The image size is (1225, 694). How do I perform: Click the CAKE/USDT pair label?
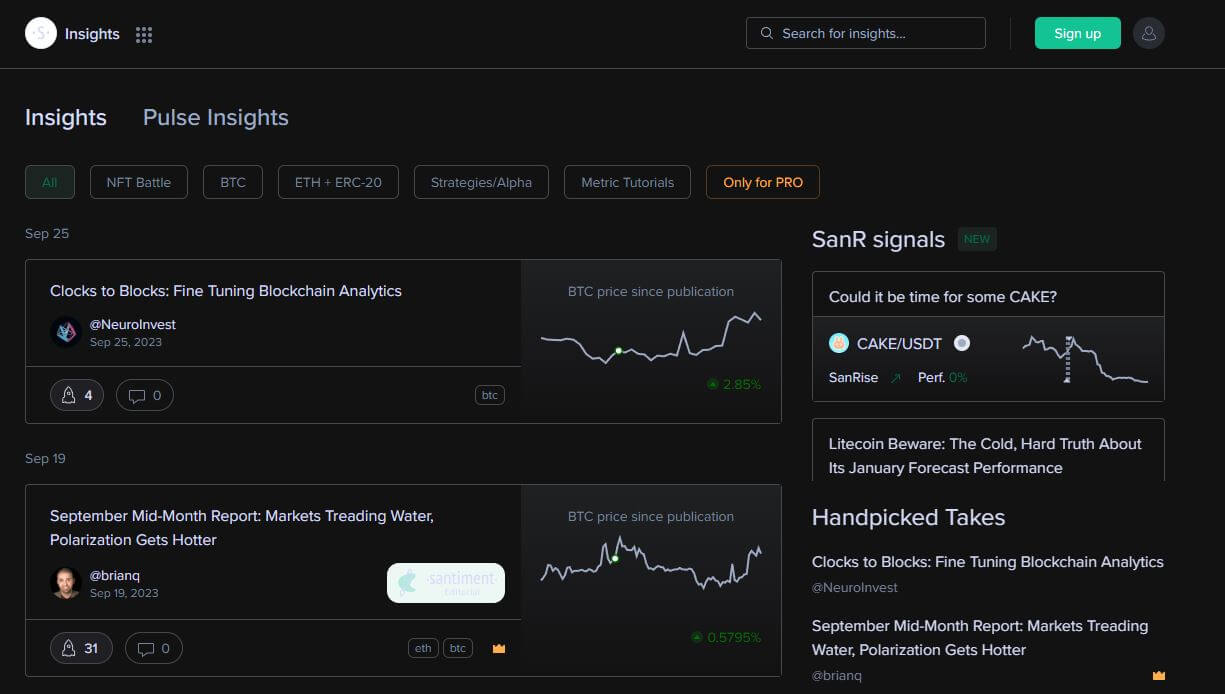coord(900,343)
